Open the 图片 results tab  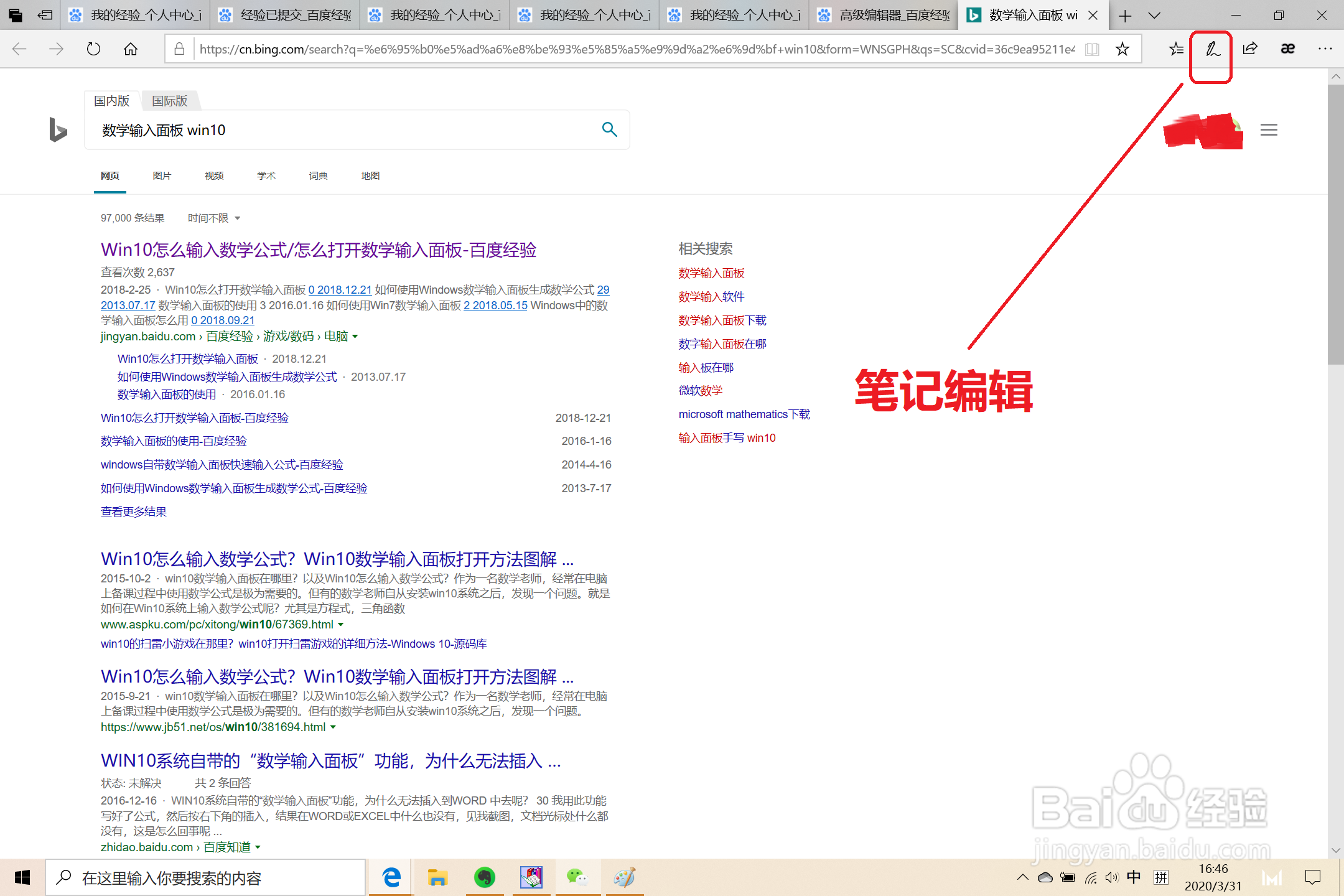(x=162, y=176)
